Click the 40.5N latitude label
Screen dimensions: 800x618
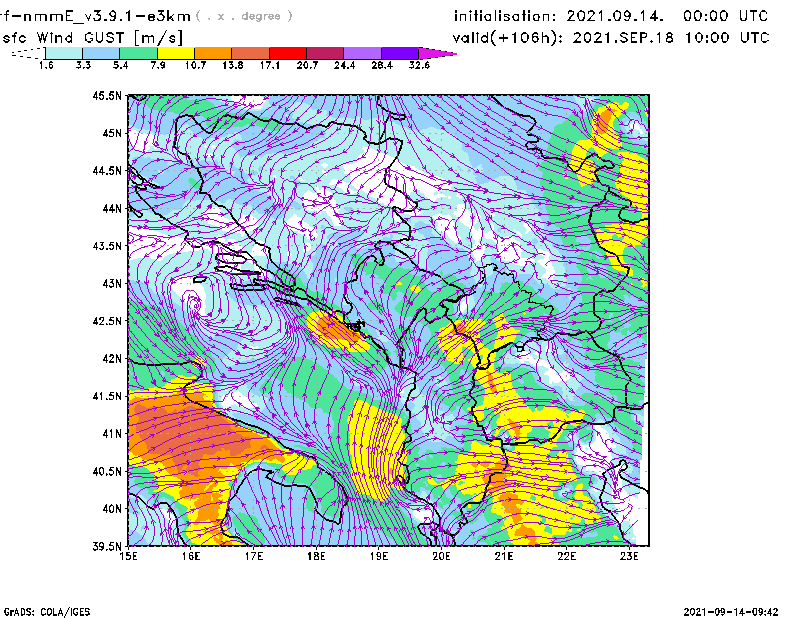pyautogui.click(x=107, y=472)
